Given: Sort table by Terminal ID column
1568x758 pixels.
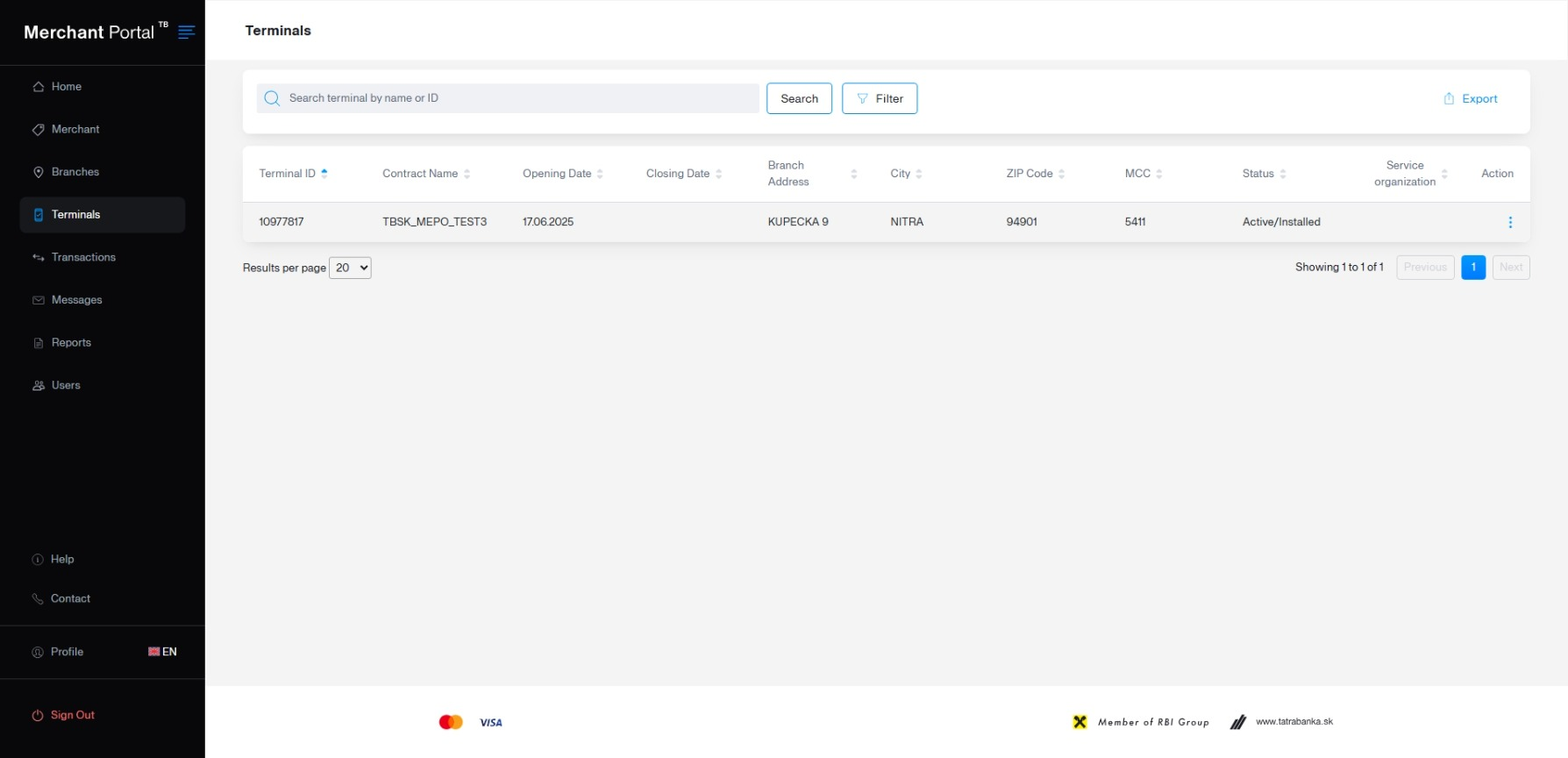Looking at the screenshot, I should click(324, 174).
